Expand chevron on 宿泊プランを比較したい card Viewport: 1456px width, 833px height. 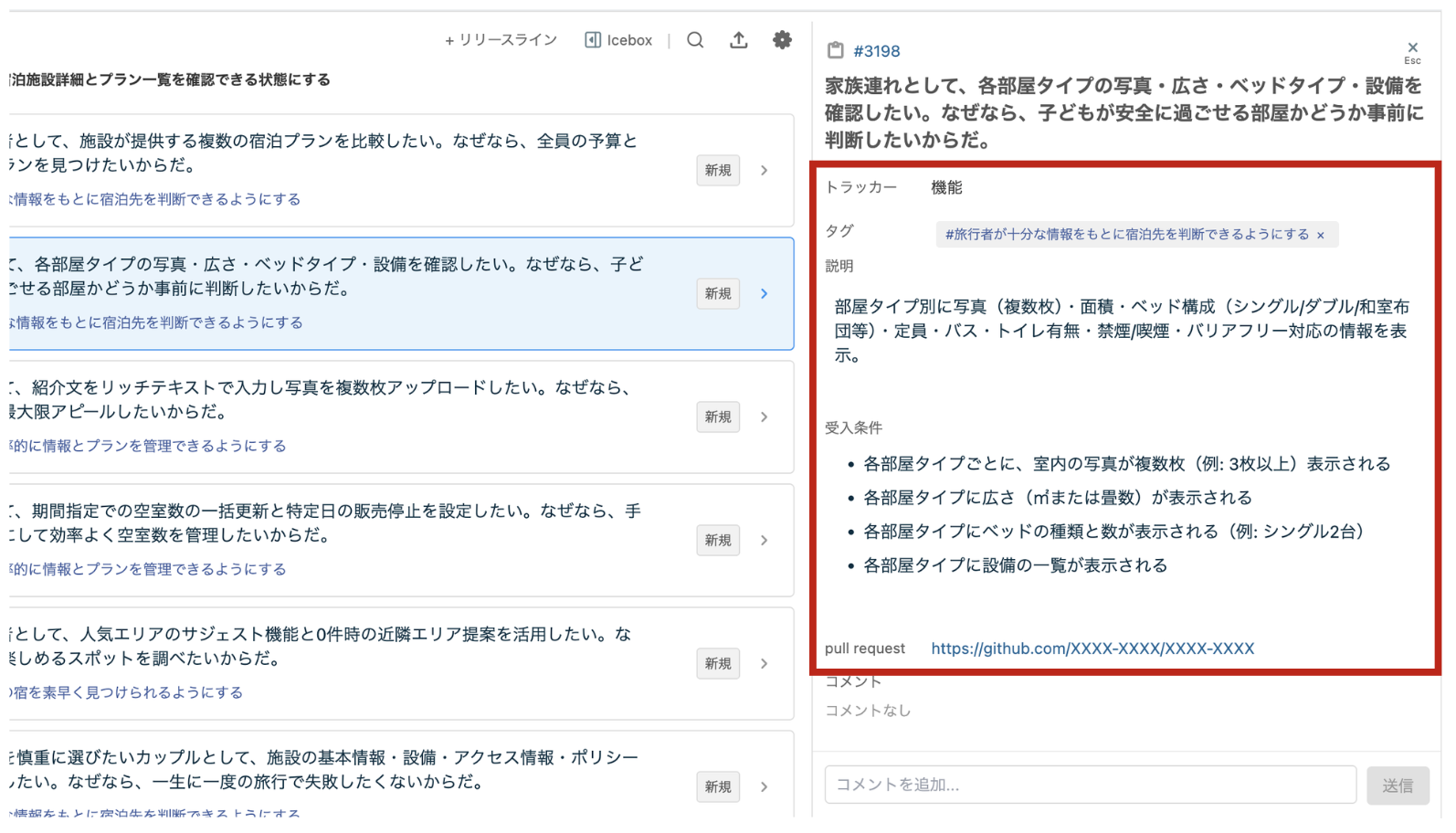click(765, 171)
